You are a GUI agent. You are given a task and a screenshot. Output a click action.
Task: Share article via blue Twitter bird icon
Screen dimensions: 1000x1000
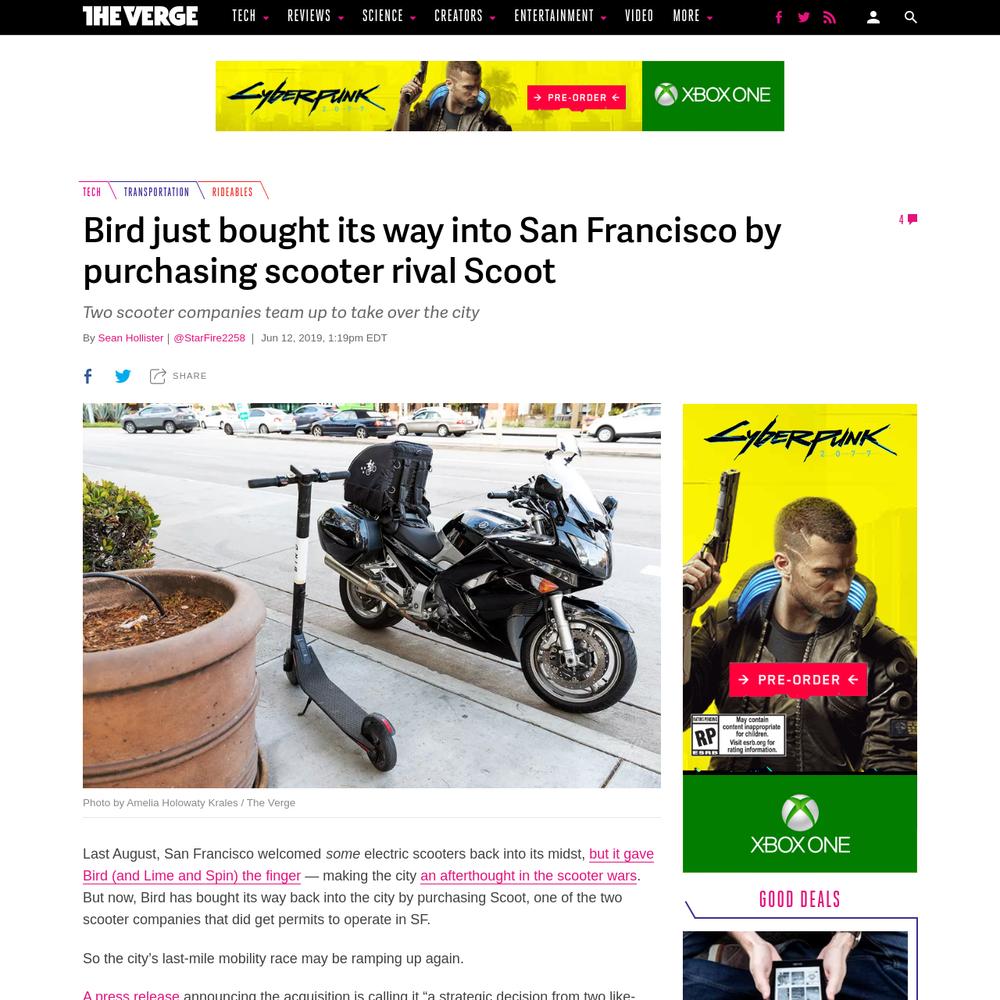point(123,376)
